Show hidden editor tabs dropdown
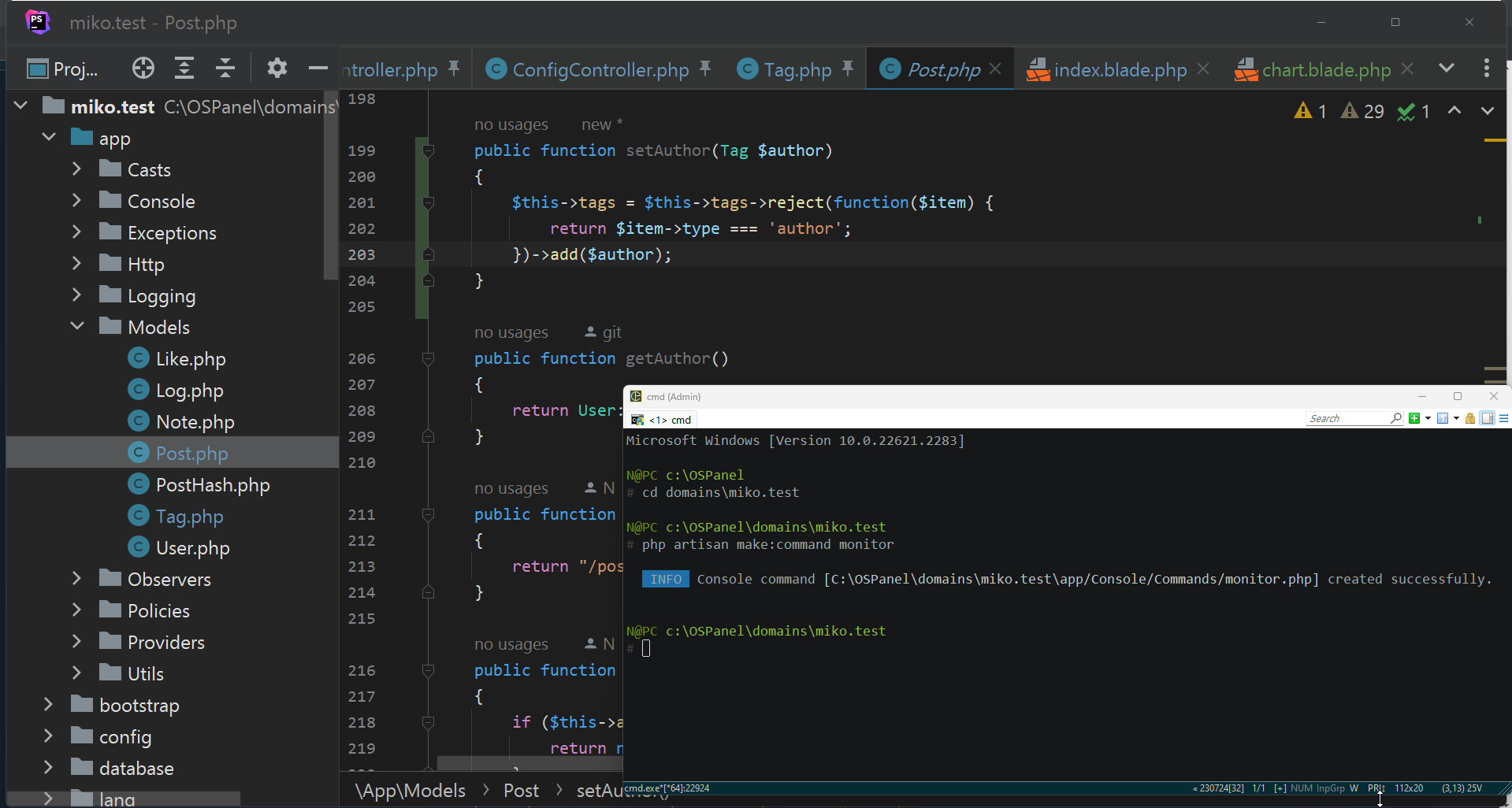This screenshot has height=808, width=1512. (1446, 69)
